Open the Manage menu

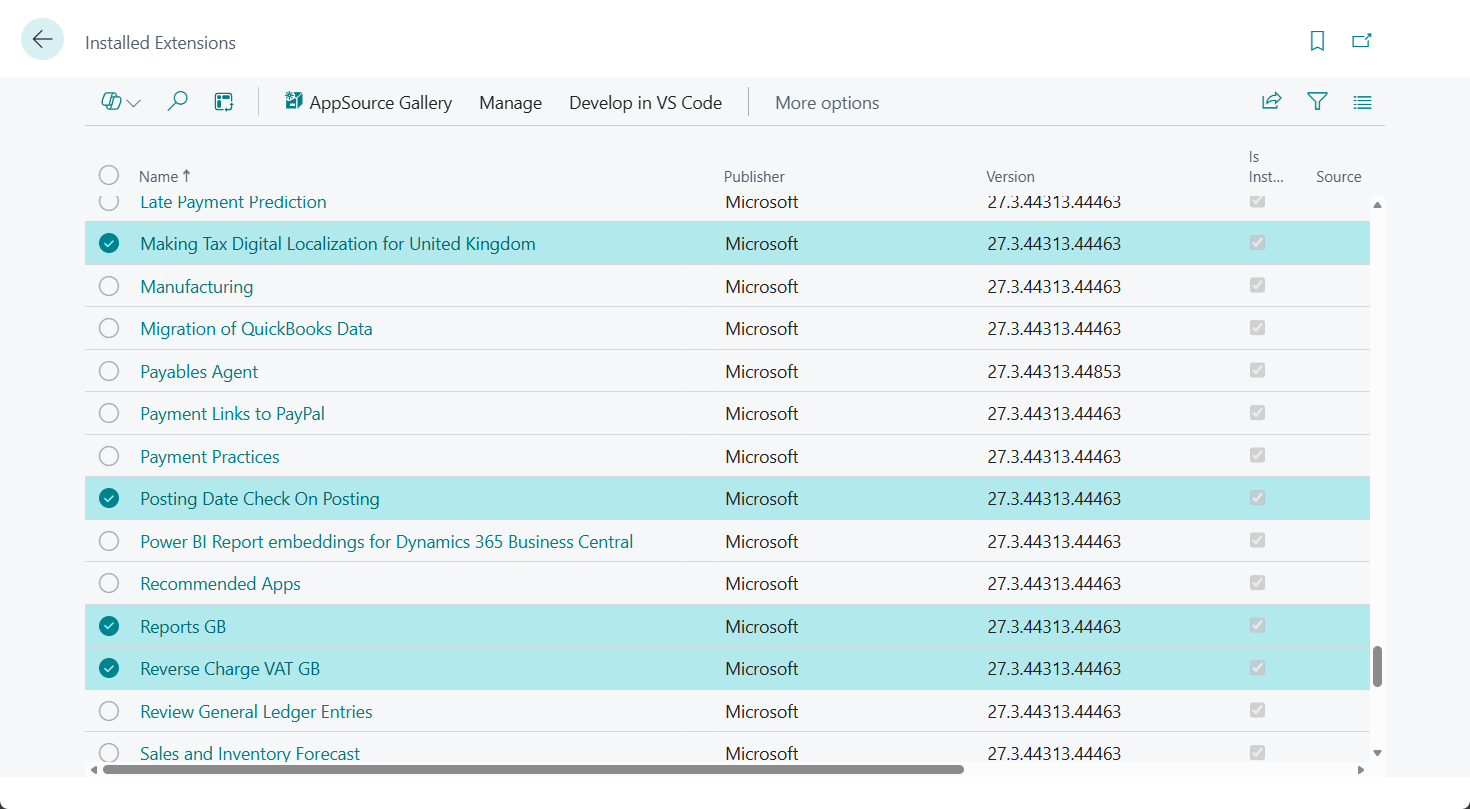point(510,102)
